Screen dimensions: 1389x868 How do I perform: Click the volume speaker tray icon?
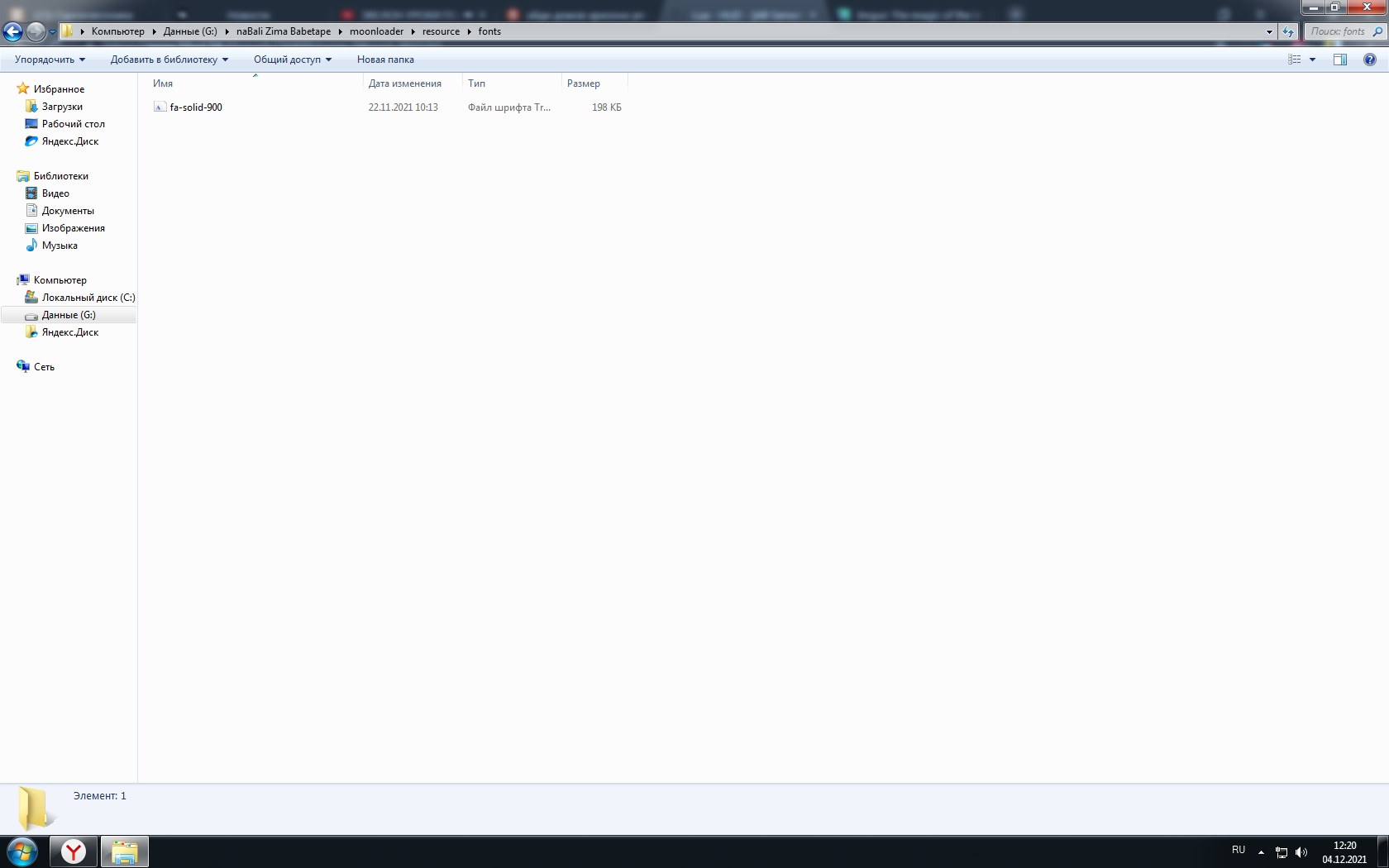coord(1301,851)
